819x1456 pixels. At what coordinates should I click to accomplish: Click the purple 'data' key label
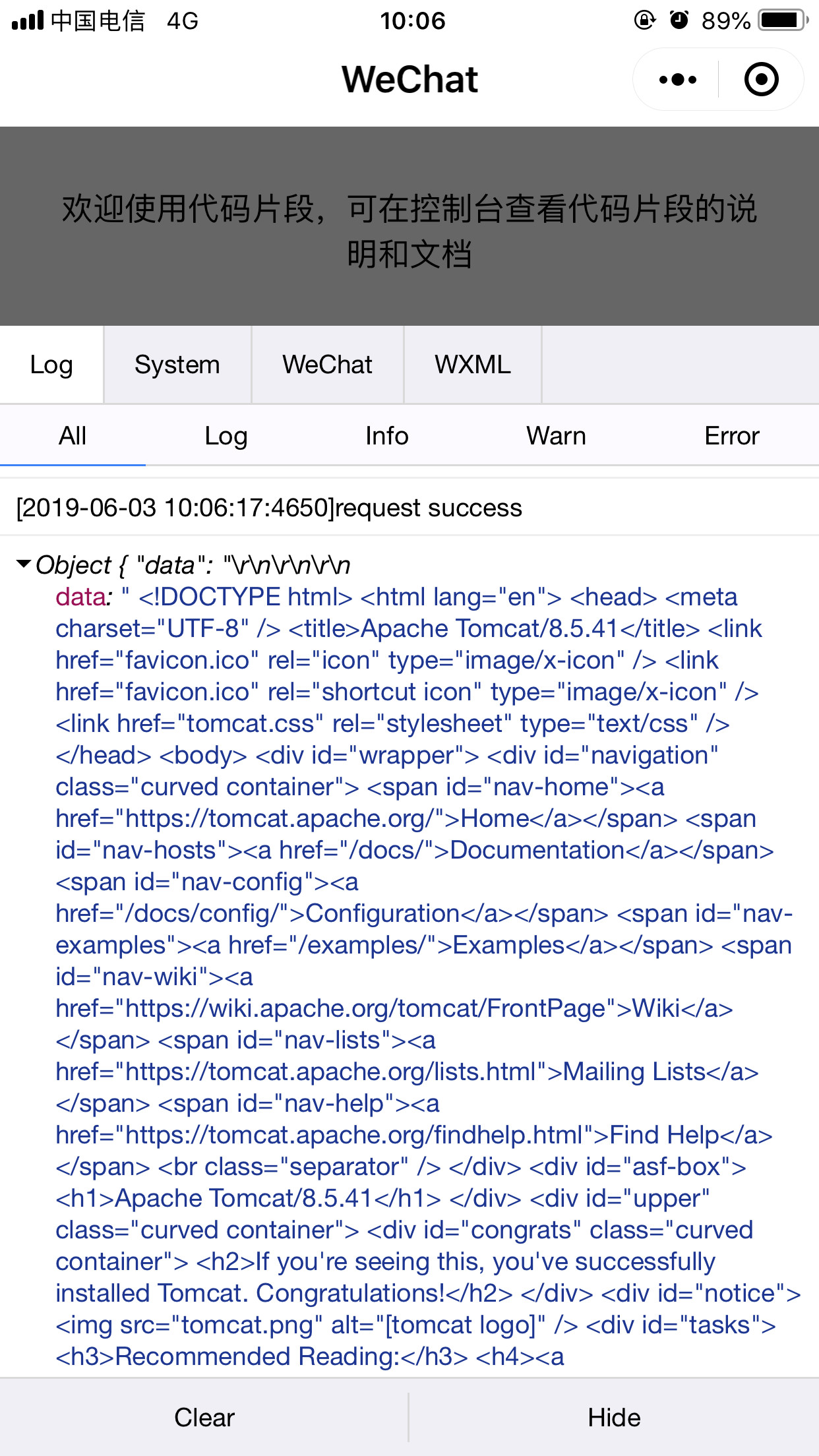coord(81,597)
